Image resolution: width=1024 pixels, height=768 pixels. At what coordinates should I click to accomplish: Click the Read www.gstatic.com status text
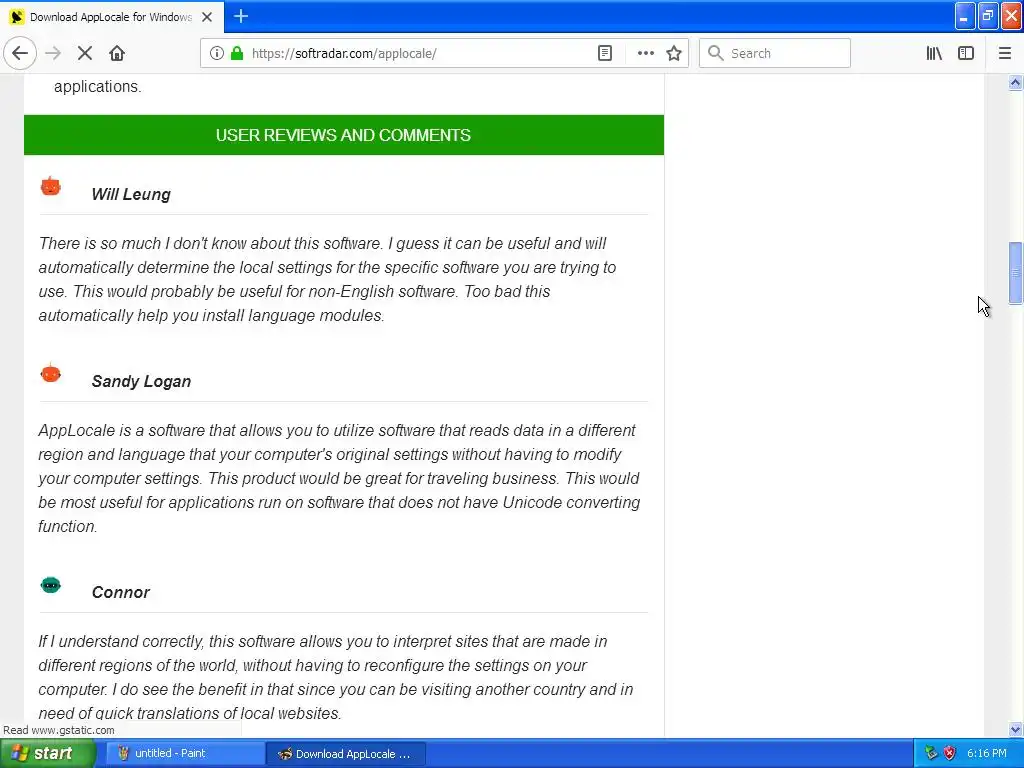pyautogui.click(x=59, y=730)
